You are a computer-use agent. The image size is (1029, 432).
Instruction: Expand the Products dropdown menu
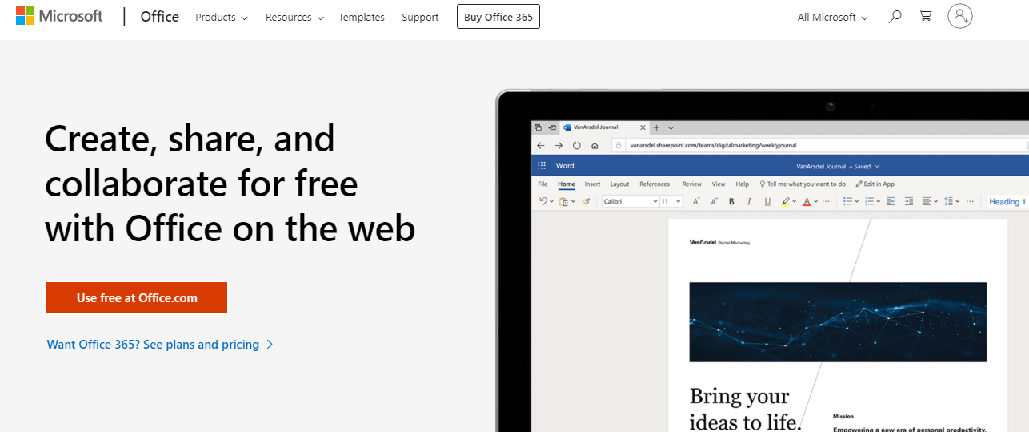pos(222,18)
